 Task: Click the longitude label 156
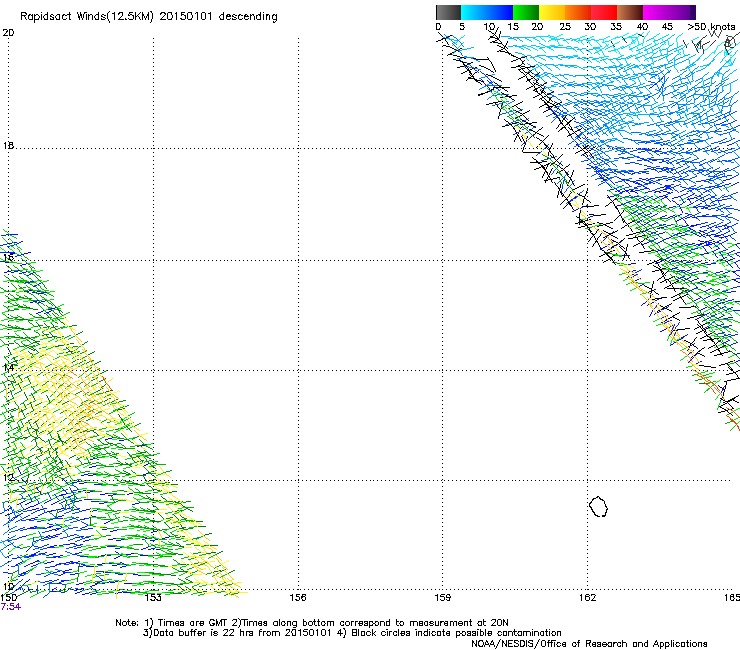pos(298,598)
